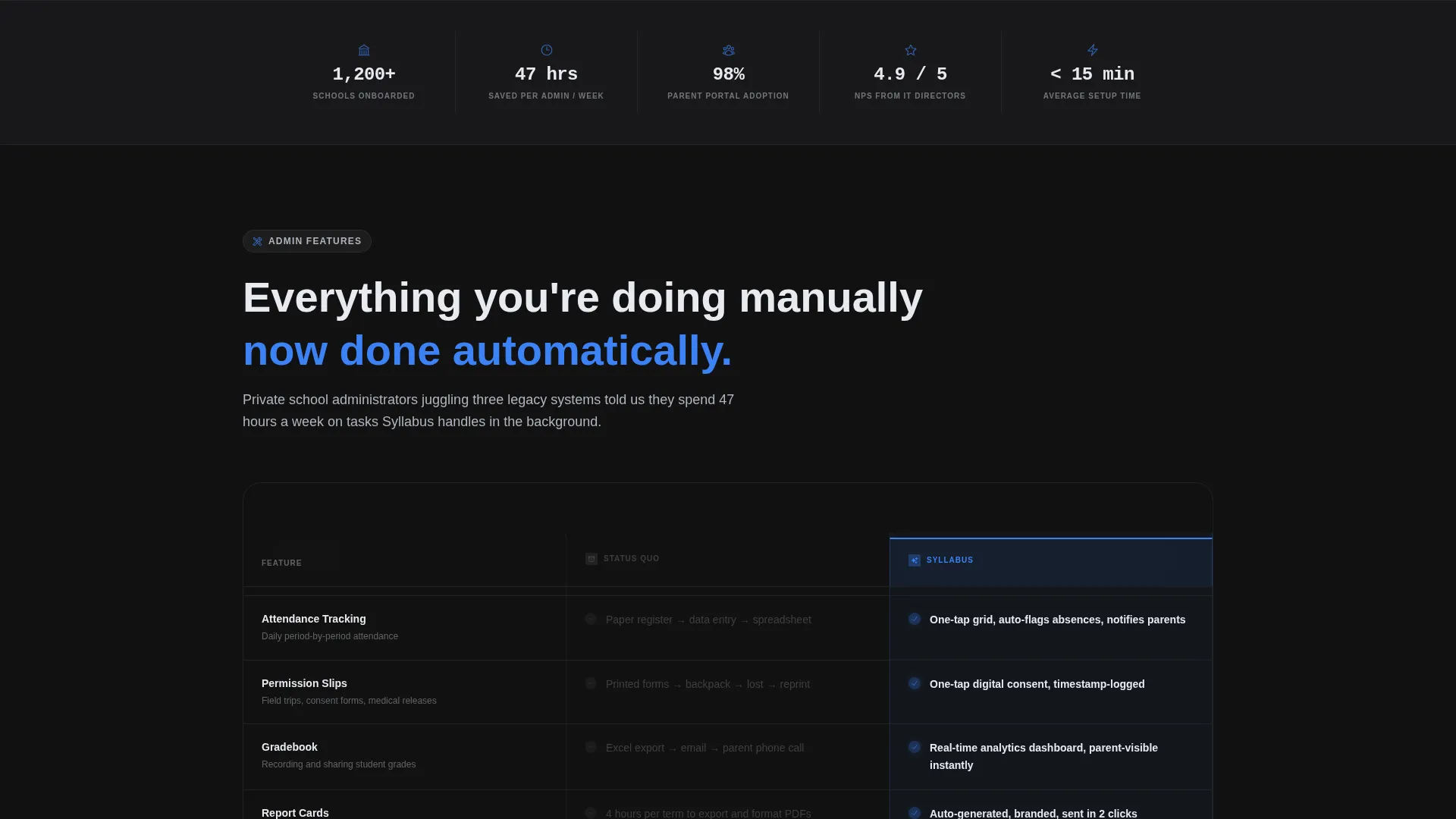The width and height of the screenshot is (1456, 819).
Task: Click the NPS FROM IT DIRECTORS label
Action: [x=910, y=96]
